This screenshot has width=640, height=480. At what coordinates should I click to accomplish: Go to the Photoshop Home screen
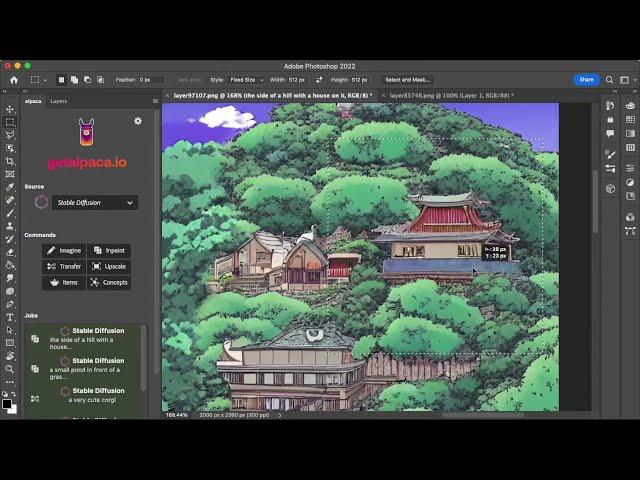pyautogui.click(x=14, y=80)
